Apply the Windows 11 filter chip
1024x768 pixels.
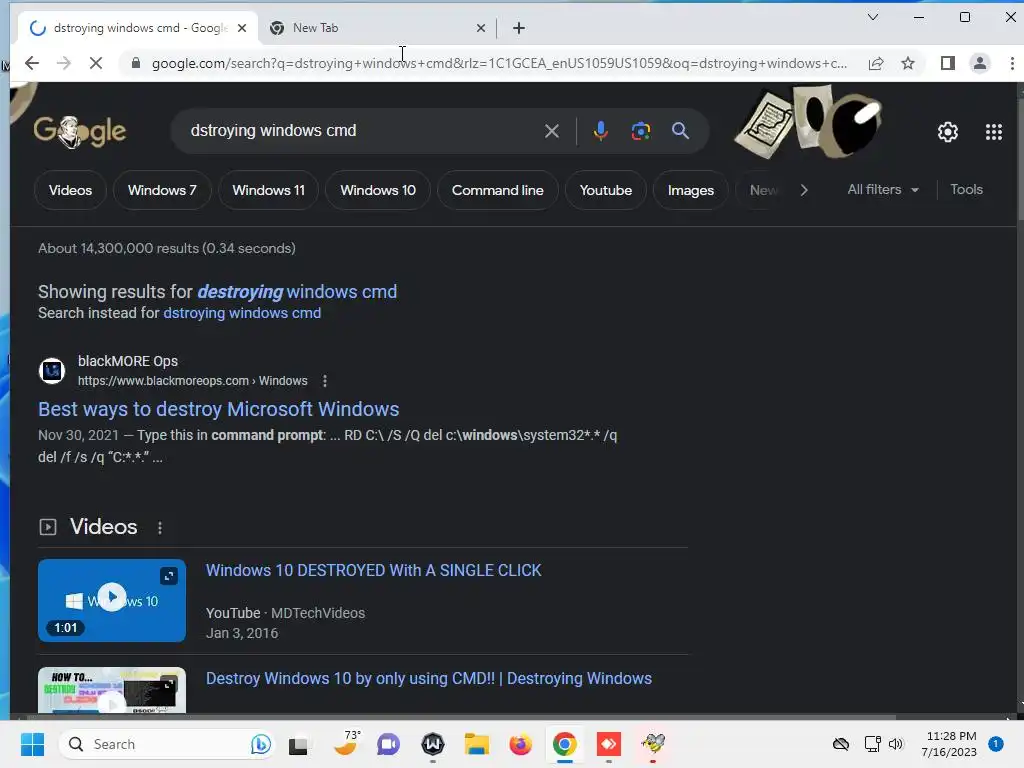click(x=268, y=190)
